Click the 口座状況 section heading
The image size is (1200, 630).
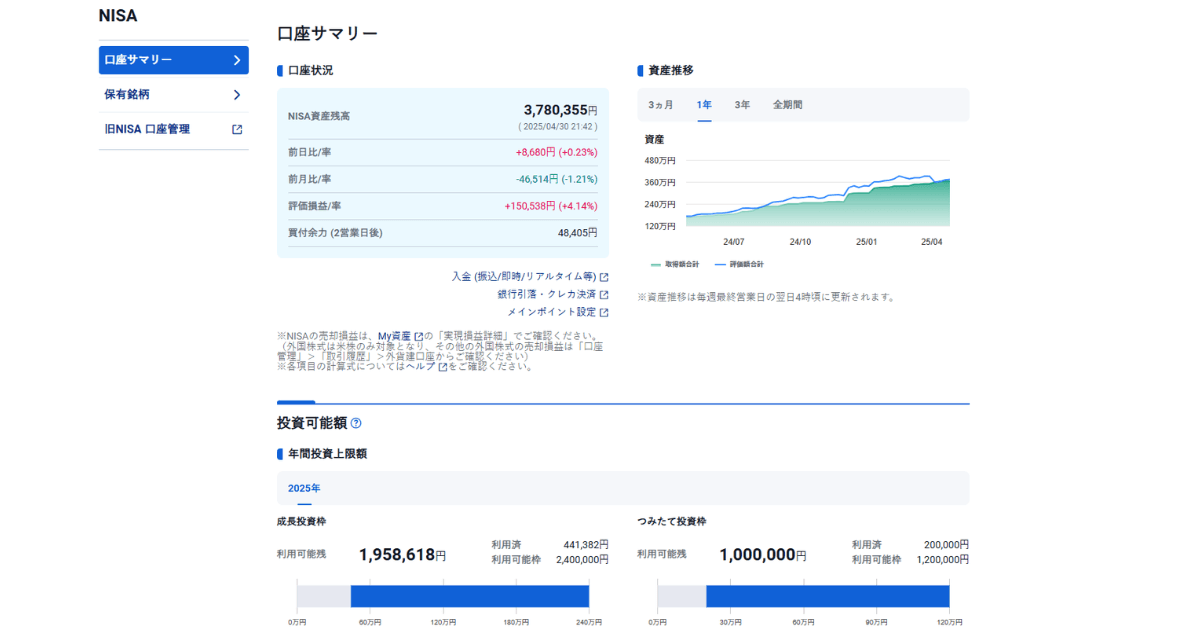(x=310, y=71)
